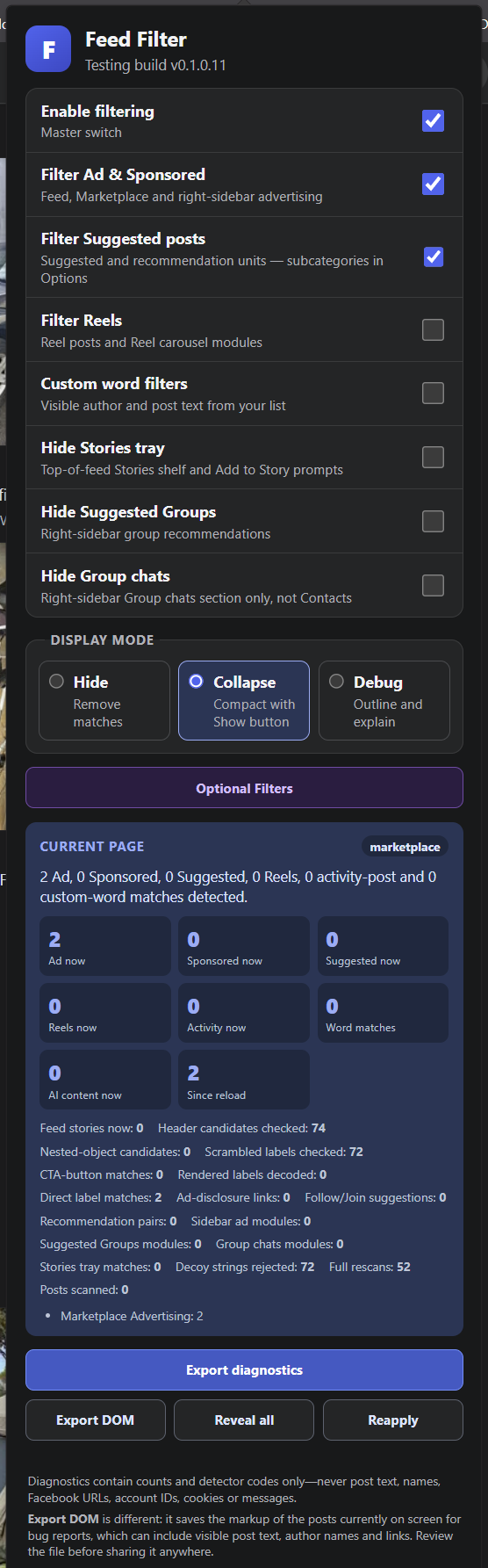Enable the Filter Reels checkbox
Screen dimensions: 488x1568
click(x=433, y=329)
